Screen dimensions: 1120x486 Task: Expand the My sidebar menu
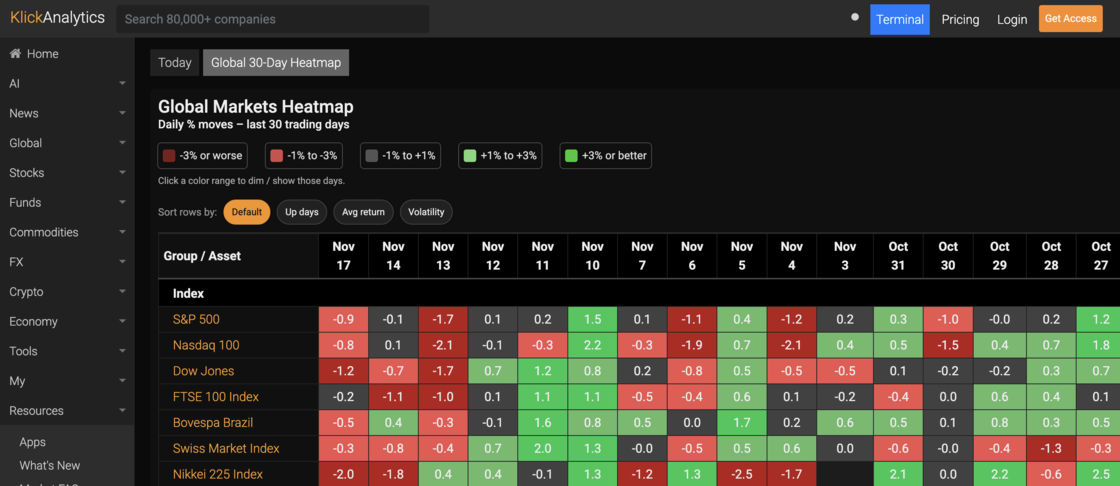tap(67, 381)
